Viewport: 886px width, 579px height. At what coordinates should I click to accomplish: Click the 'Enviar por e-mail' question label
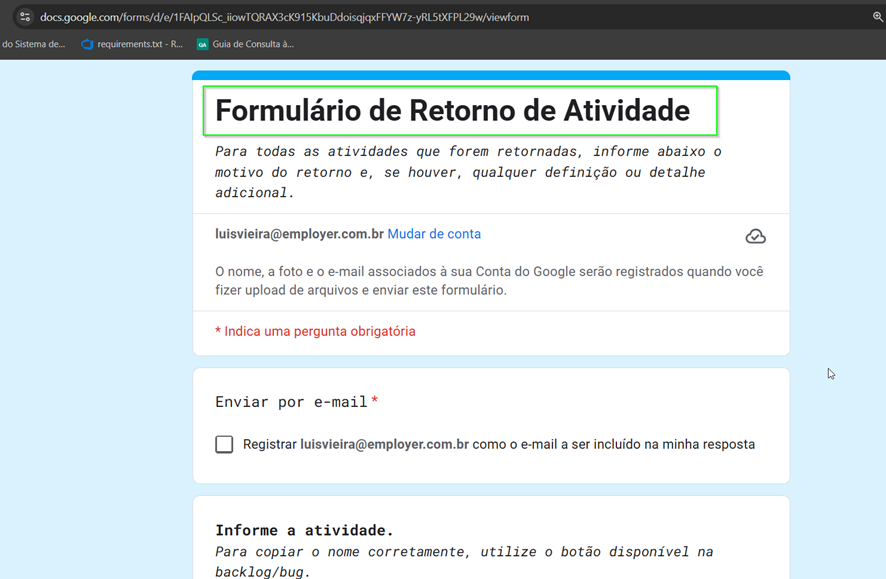click(292, 402)
